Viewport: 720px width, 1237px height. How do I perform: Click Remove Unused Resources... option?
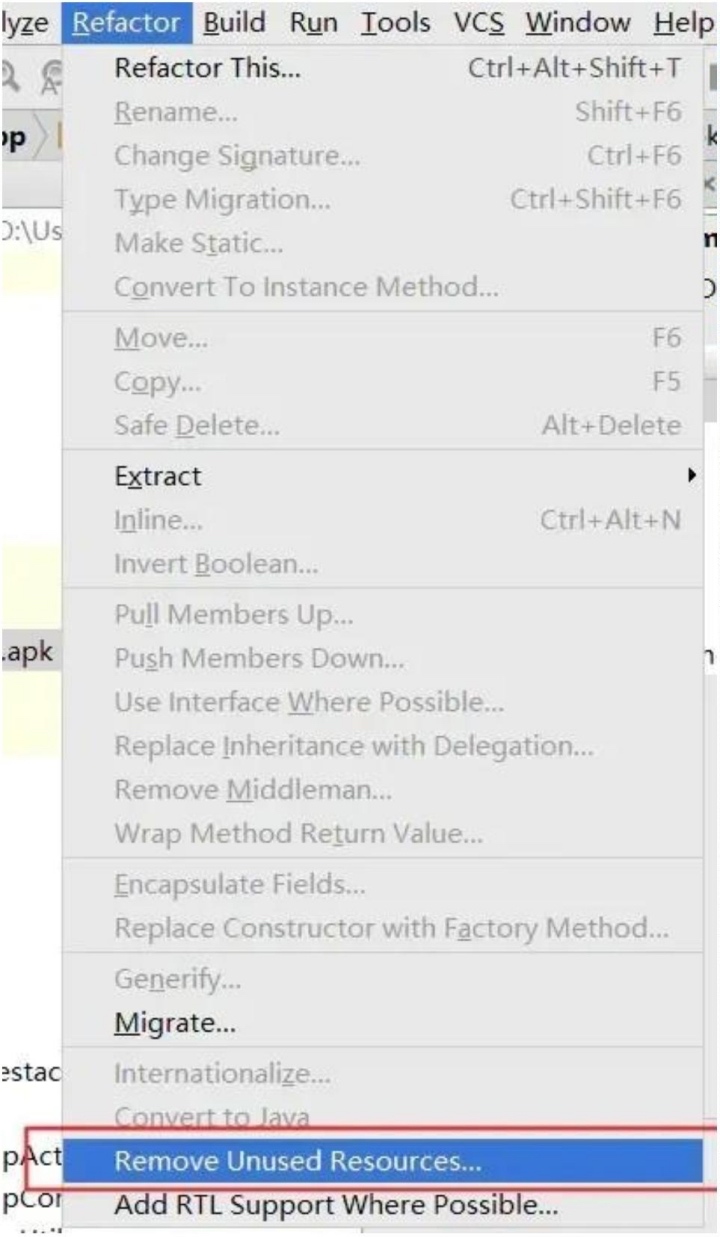[x=298, y=1162]
